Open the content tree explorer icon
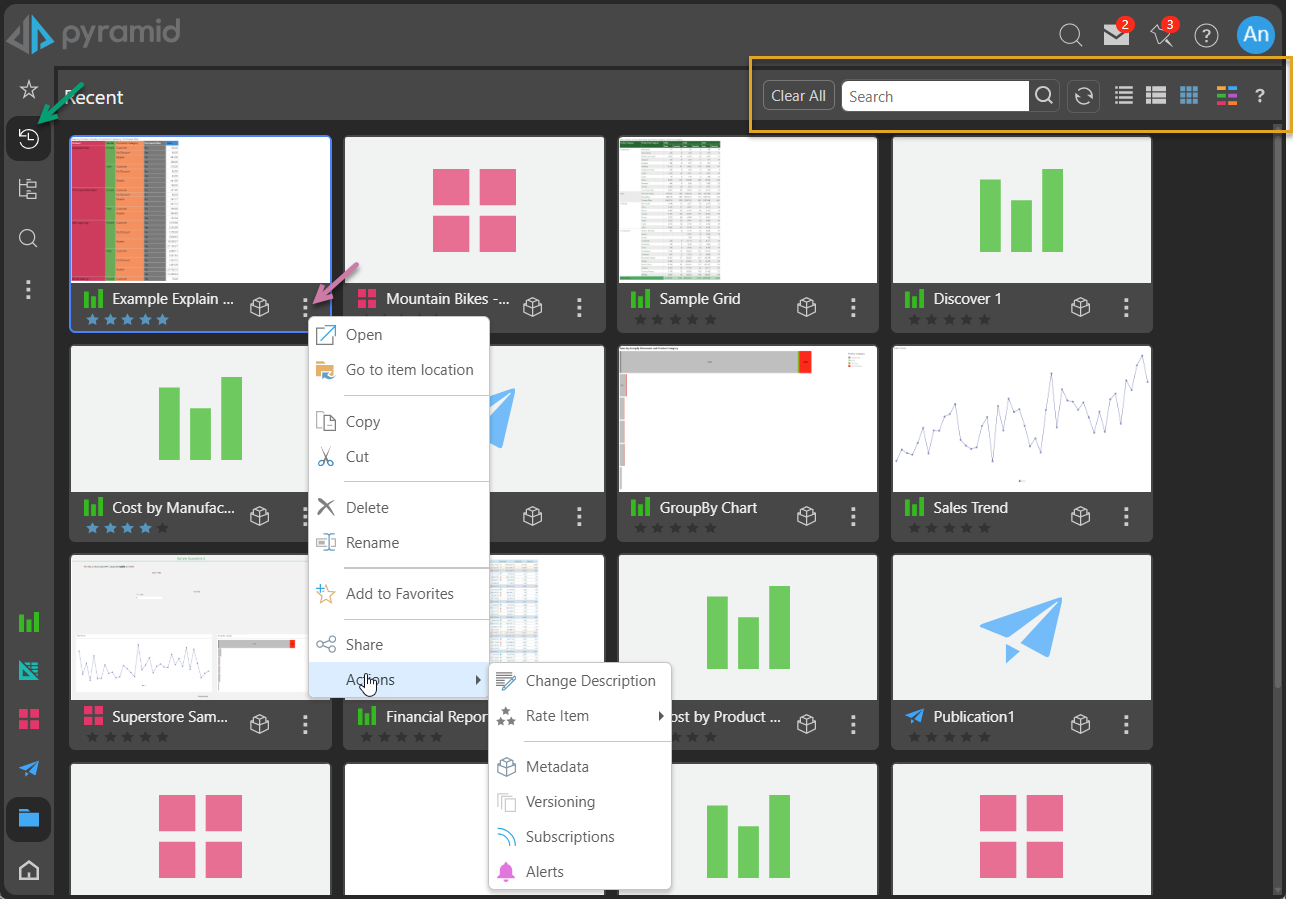The width and height of the screenshot is (1293, 899). 28,189
